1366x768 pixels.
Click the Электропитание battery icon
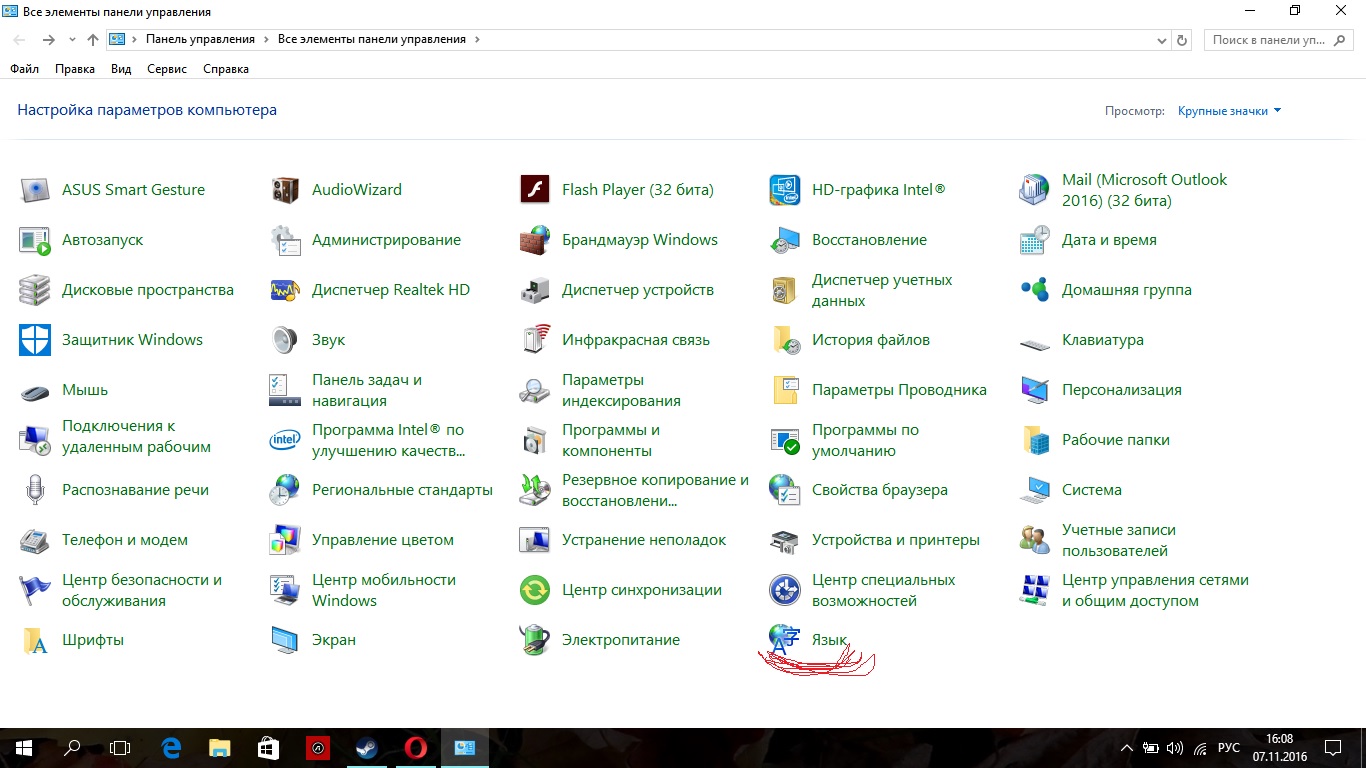[x=535, y=640]
